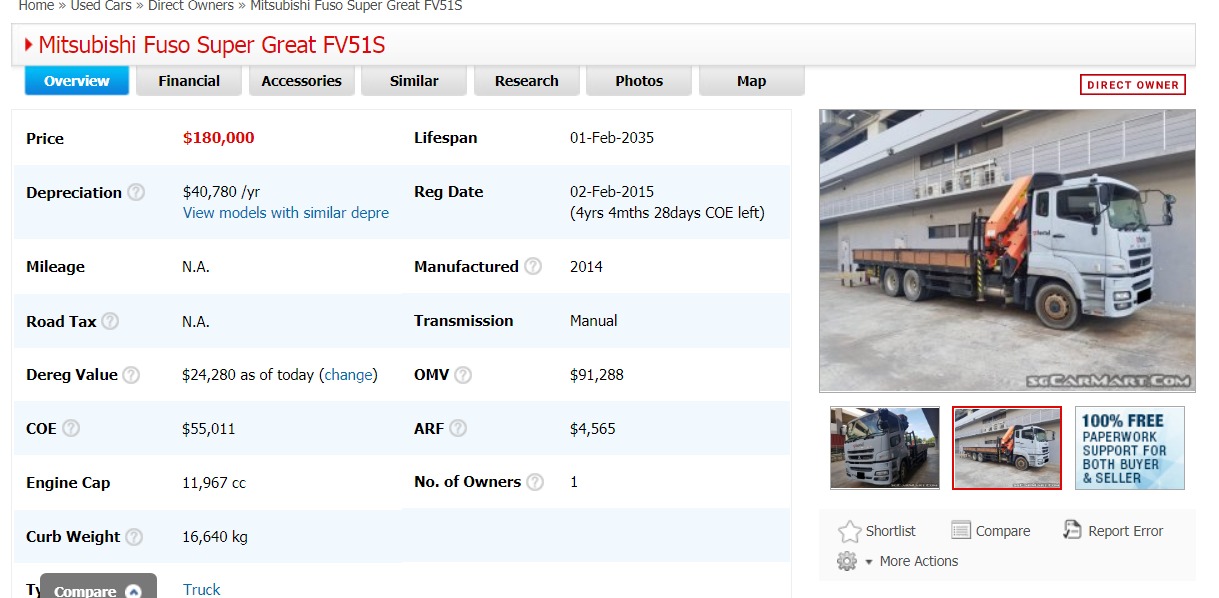Click View models with similar depre link

[x=286, y=213]
